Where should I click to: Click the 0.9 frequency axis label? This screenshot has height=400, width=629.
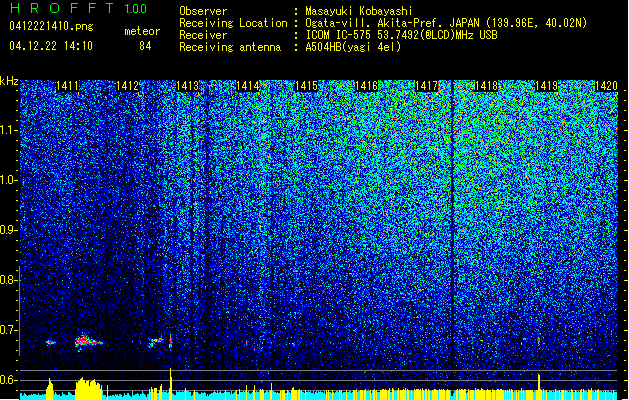[9, 230]
